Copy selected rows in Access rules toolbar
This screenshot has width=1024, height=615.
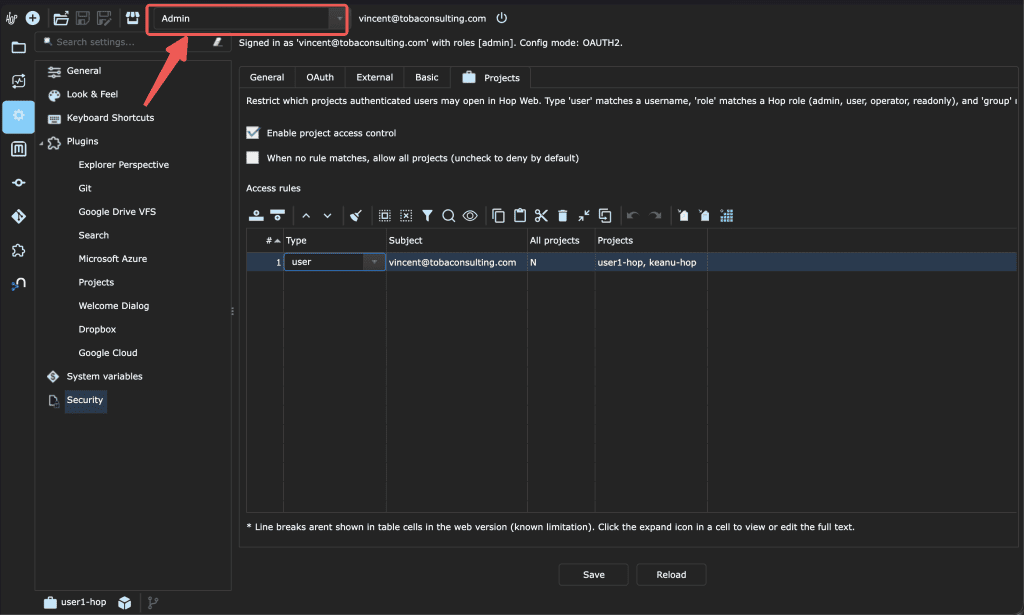(x=498, y=215)
